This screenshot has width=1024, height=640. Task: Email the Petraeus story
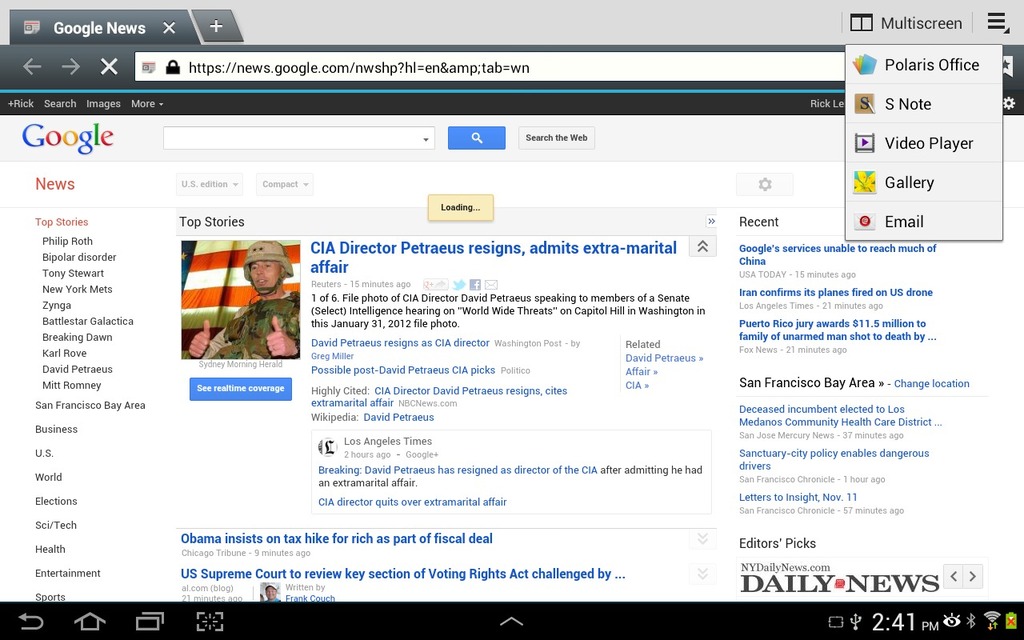click(x=491, y=285)
